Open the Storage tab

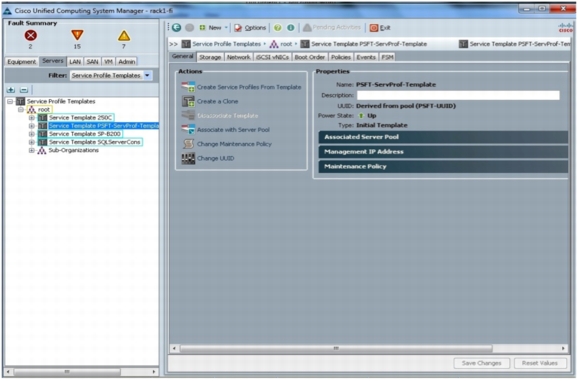pos(210,57)
